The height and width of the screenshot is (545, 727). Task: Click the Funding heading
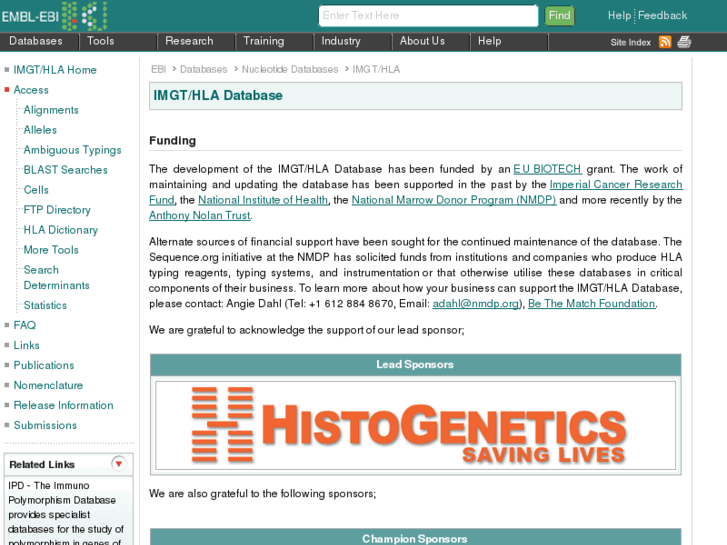(x=172, y=141)
